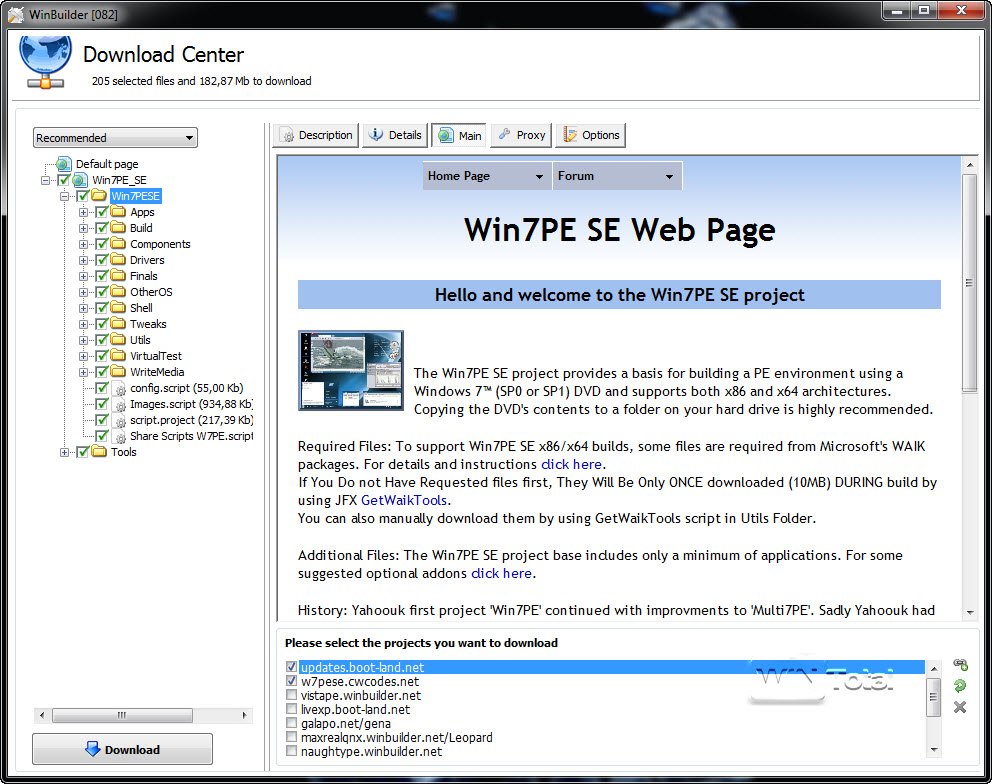992x784 pixels.
Task: Uncheck the Apps folder checkbox
Action: [101, 212]
